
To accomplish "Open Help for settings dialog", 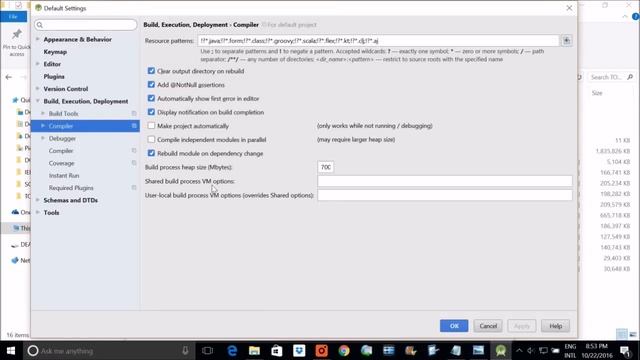I will [x=555, y=326].
